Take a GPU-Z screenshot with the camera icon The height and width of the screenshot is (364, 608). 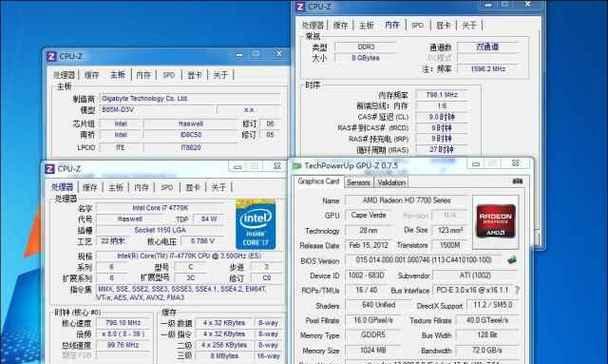517,181
